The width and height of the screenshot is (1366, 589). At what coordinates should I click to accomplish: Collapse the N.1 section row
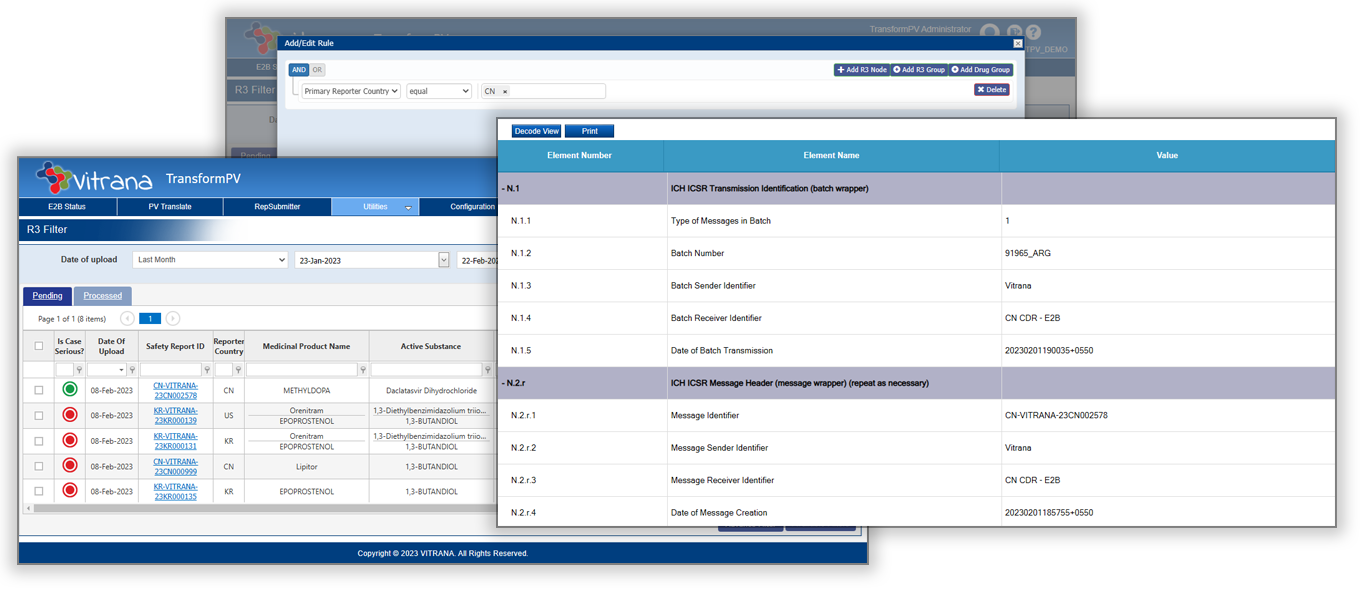[510, 188]
